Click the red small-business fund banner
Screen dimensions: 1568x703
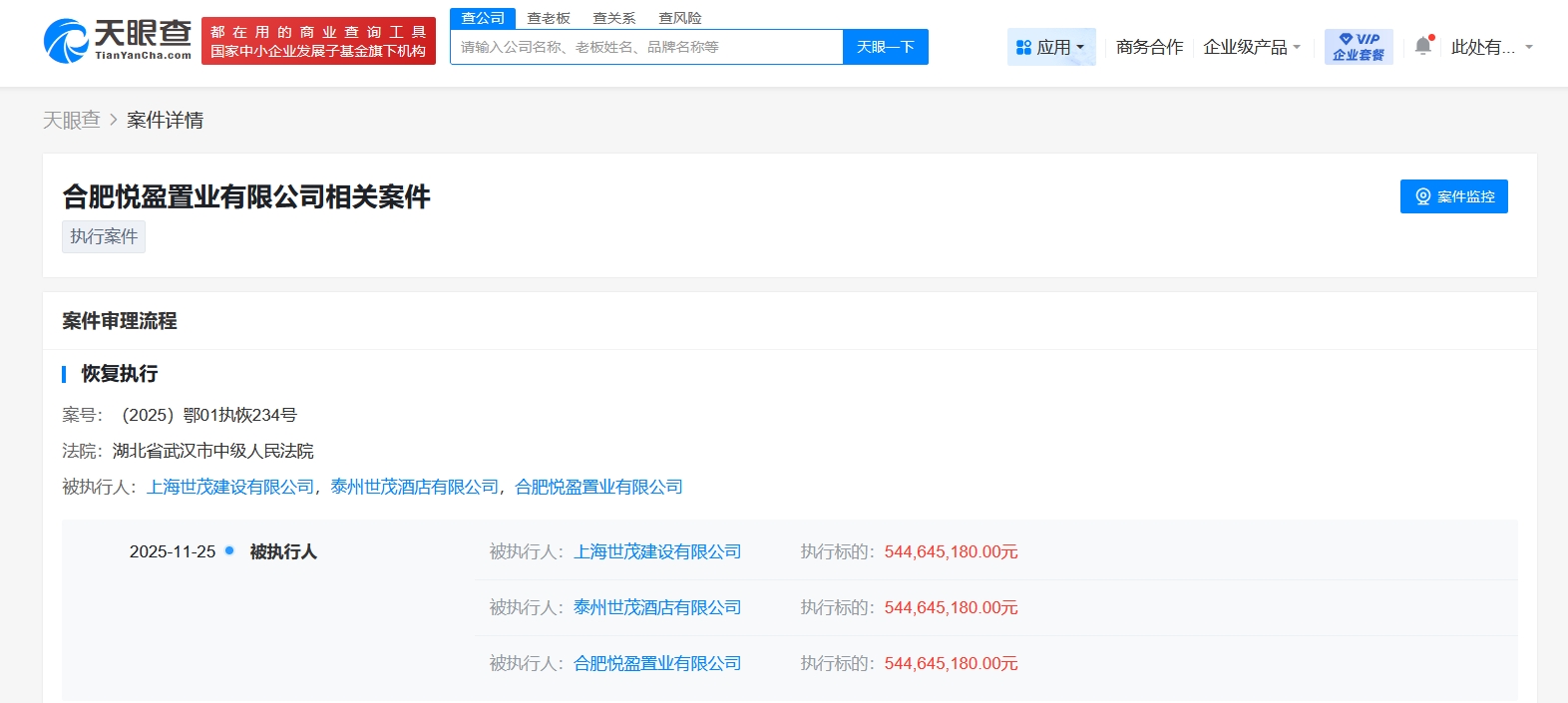pyautogui.click(x=318, y=41)
